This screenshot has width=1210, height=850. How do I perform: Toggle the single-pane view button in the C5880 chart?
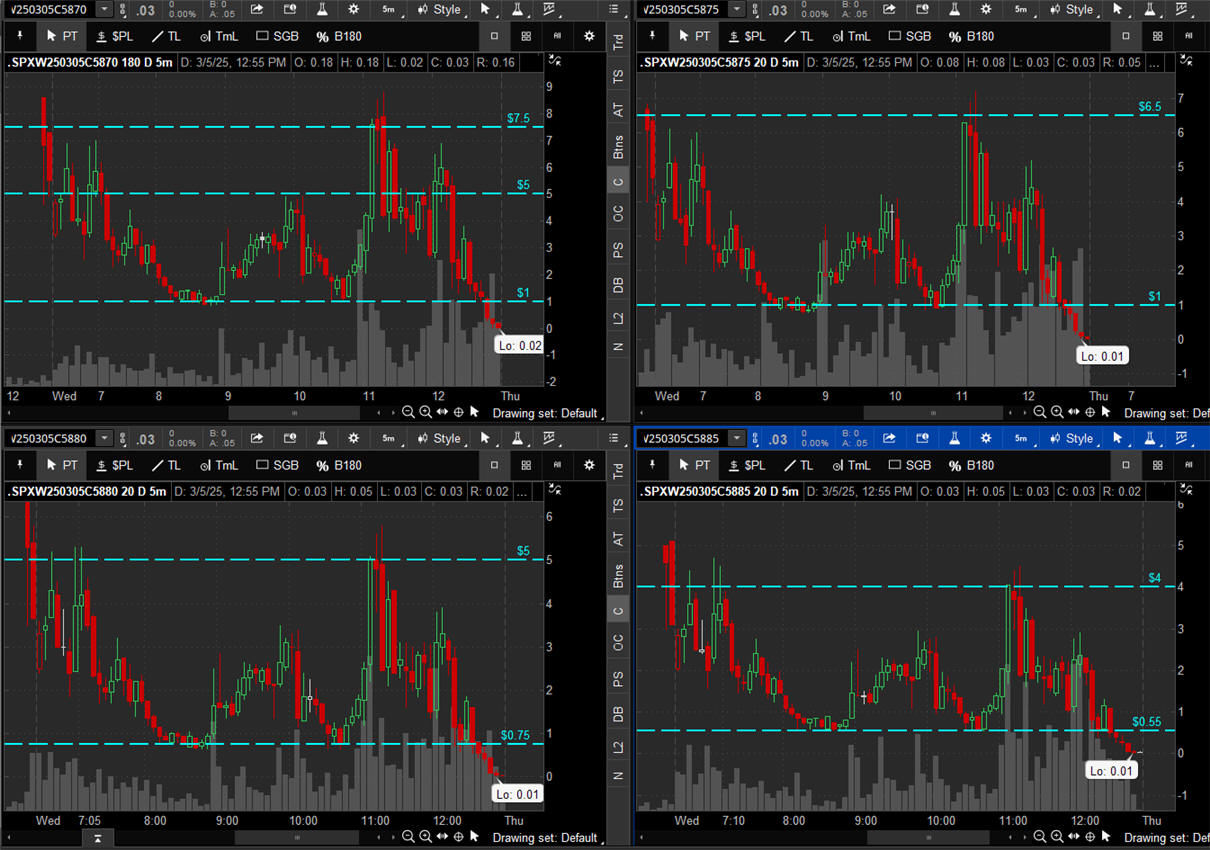click(494, 465)
